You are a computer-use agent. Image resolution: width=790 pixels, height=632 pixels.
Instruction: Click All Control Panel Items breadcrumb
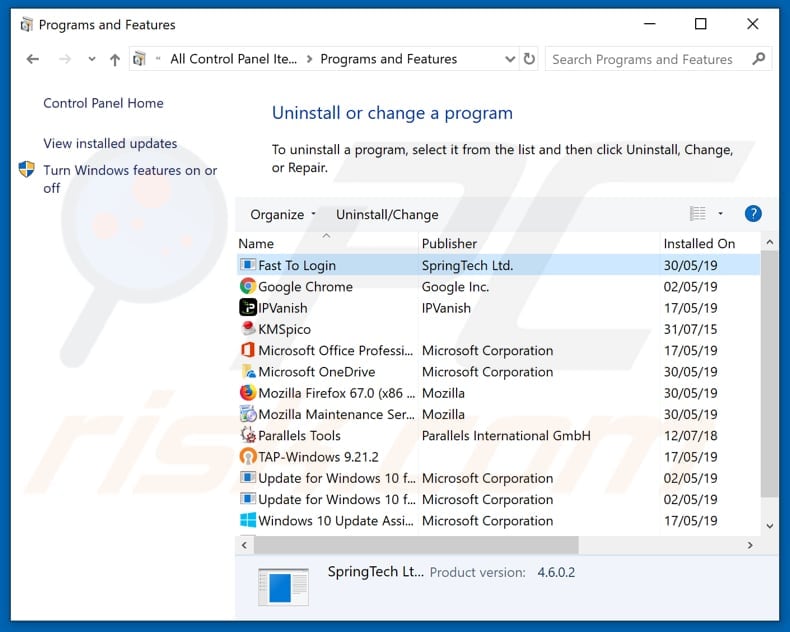point(233,59)
